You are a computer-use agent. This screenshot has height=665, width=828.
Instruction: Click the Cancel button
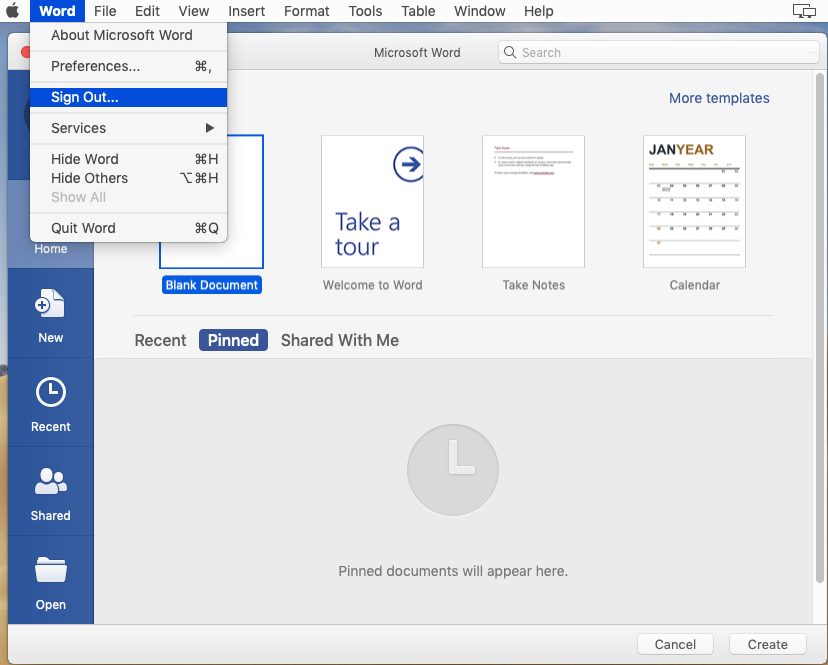coord(675,644)
